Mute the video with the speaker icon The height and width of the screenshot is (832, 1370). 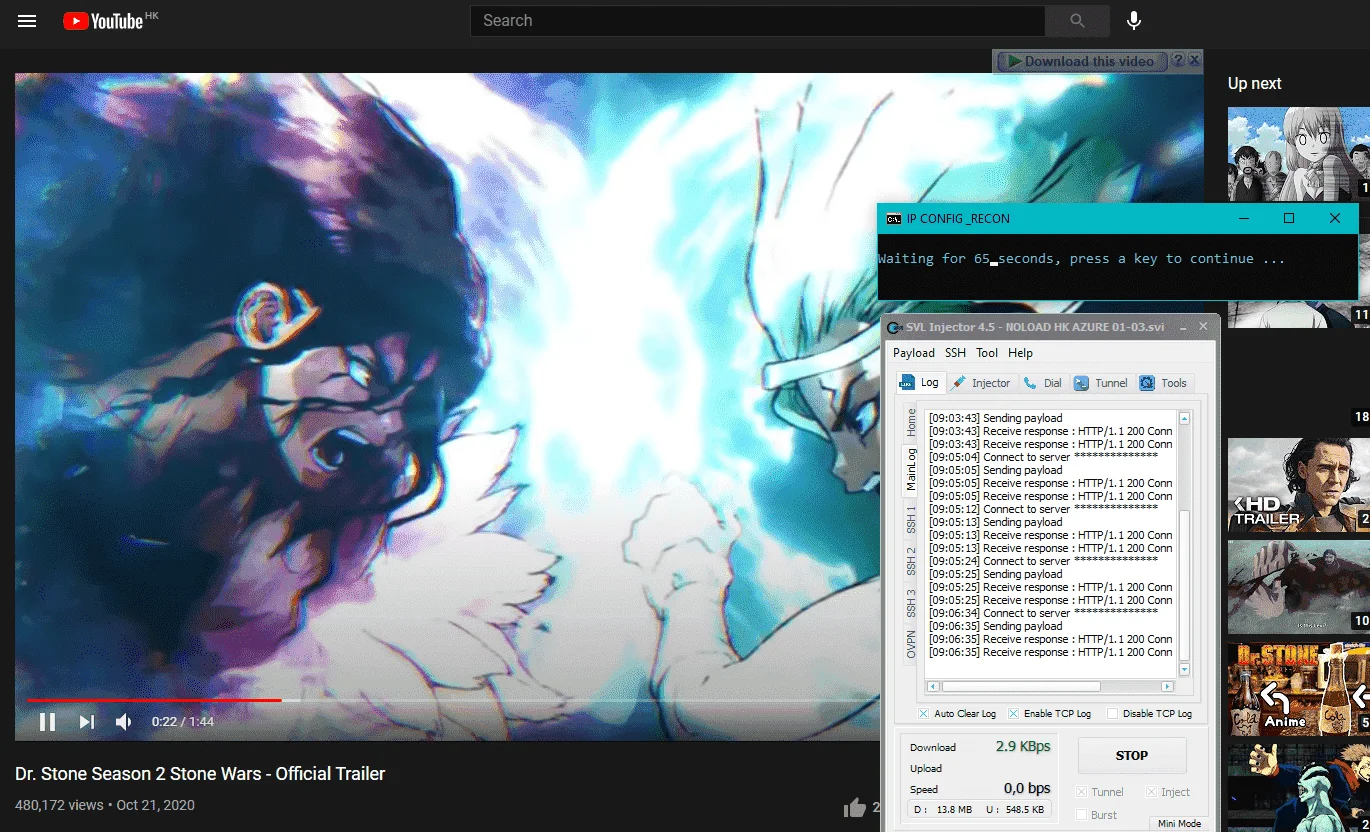124,722
